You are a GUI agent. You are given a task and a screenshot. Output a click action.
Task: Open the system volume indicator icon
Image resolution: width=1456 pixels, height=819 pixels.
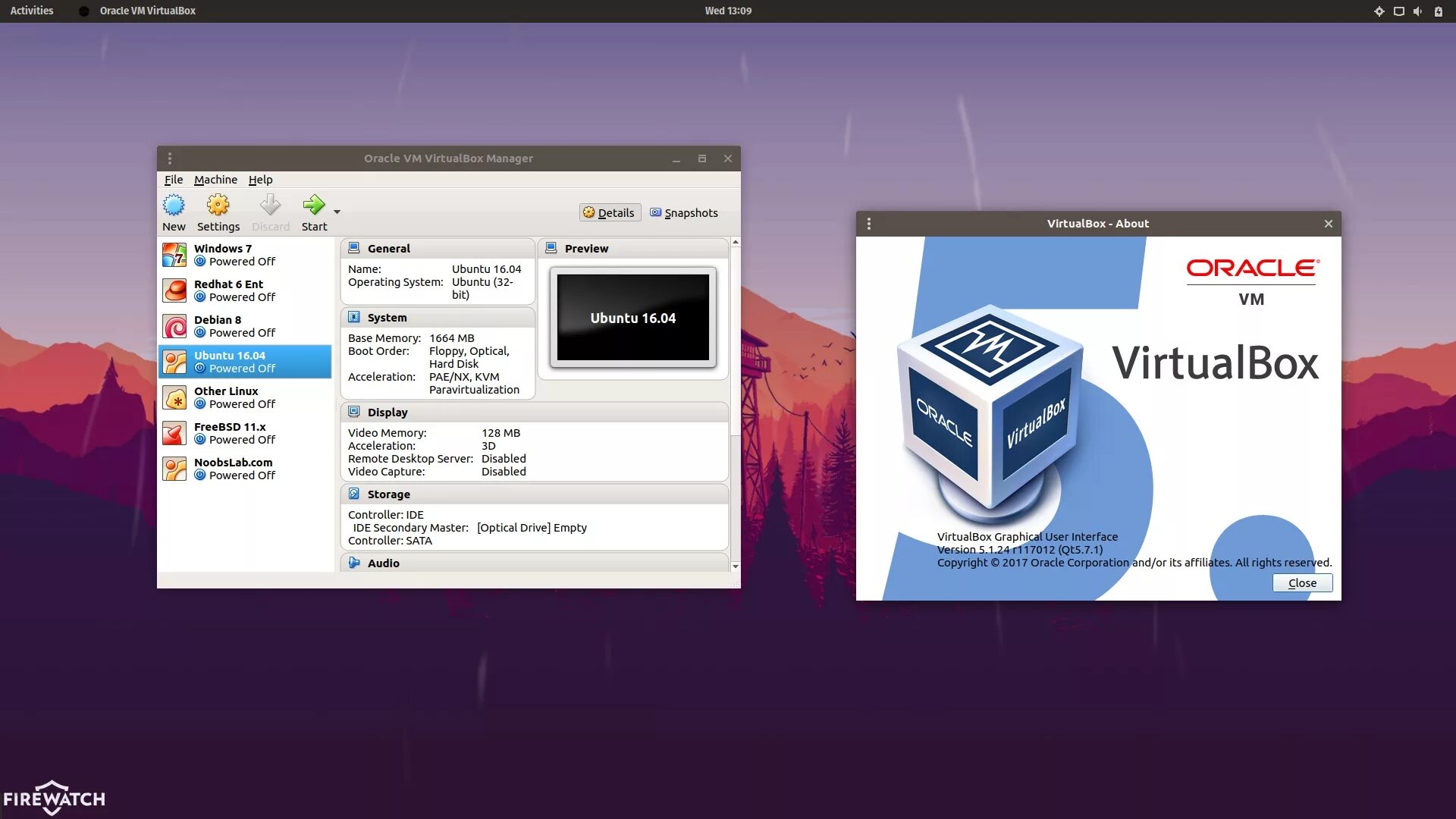pyautogui.click(x=1417, y=11)
